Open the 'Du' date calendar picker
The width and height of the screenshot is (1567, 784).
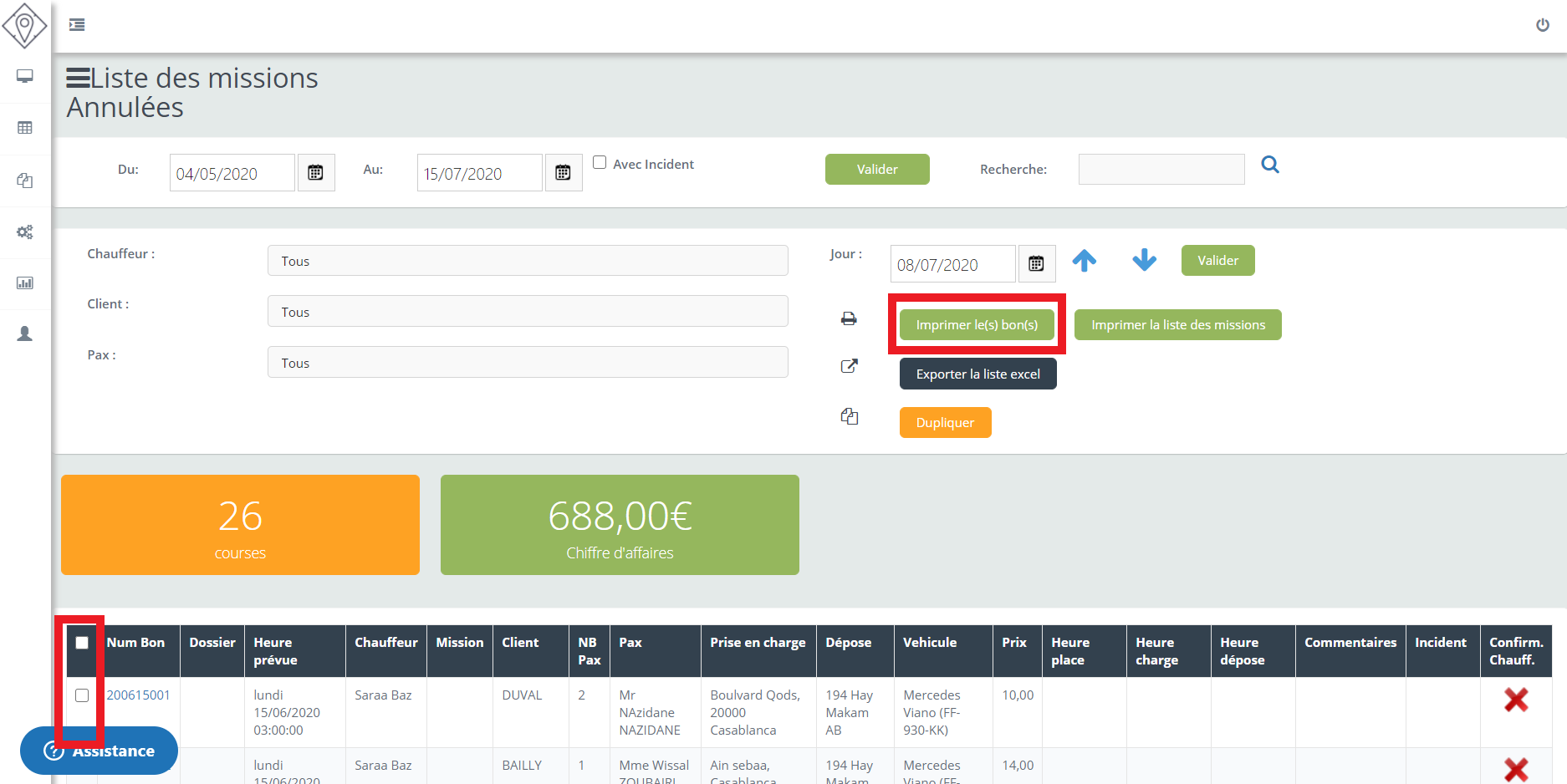click(x=315, y=173)
